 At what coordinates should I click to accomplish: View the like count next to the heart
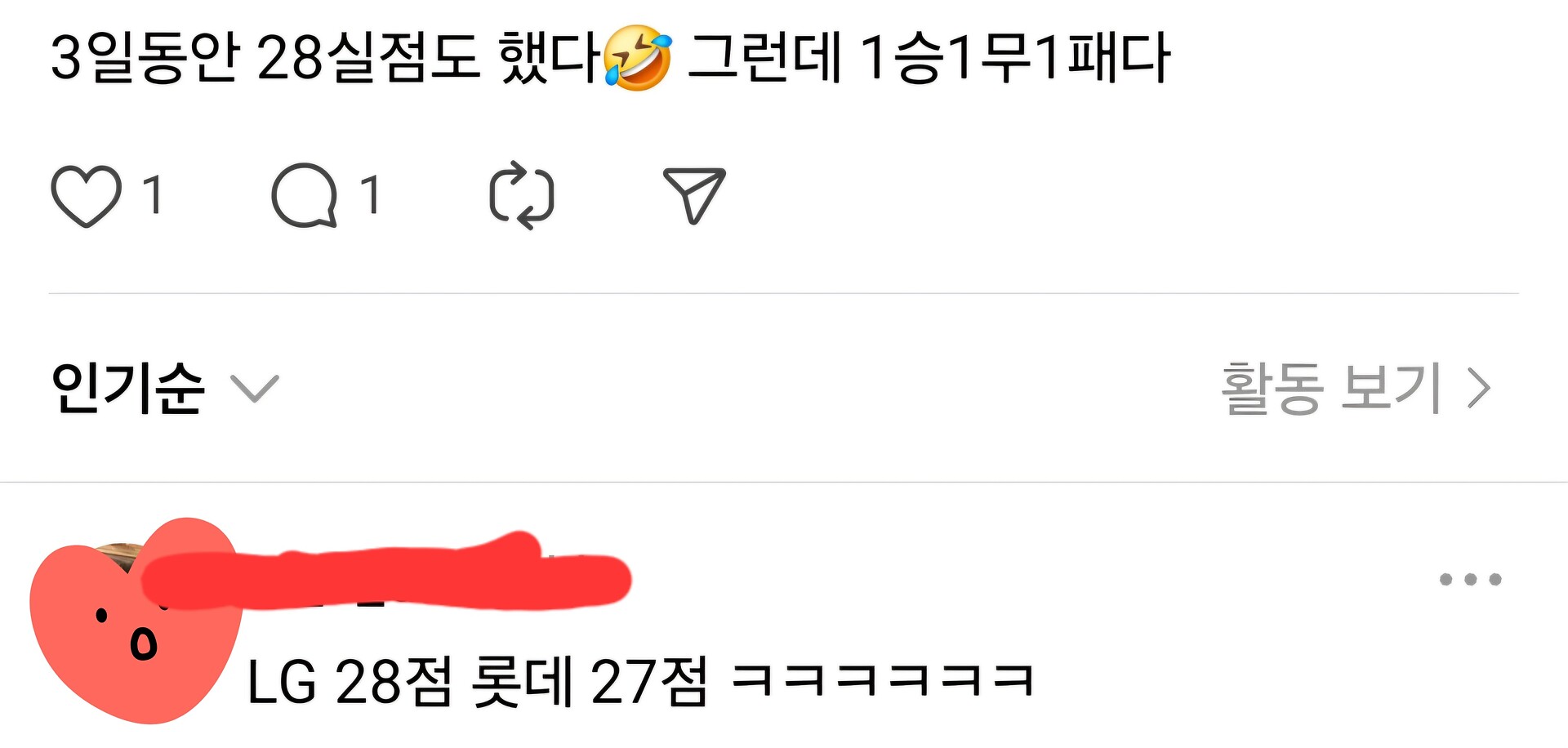(153, 195)
